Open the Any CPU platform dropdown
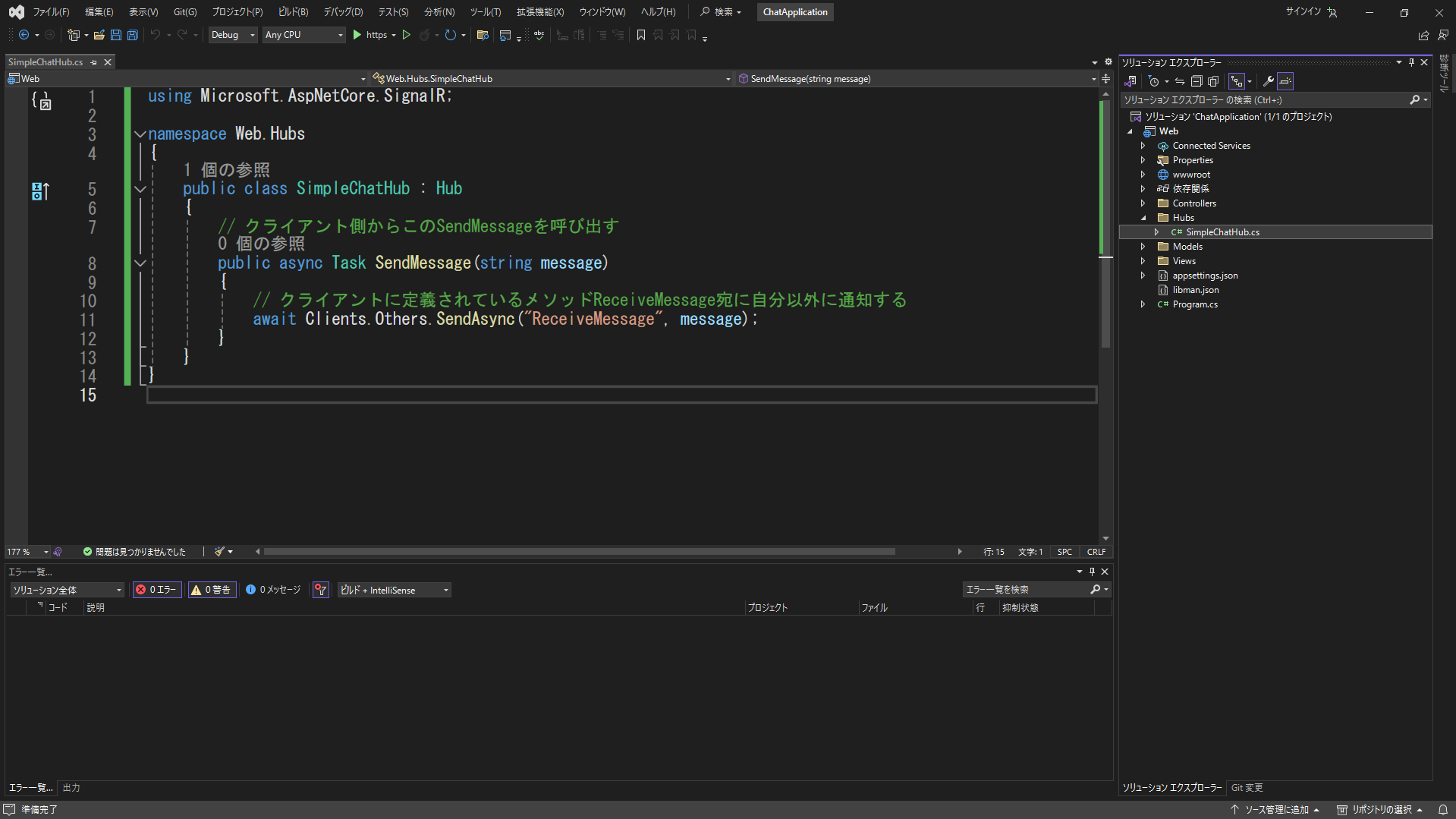1456x819 pixels. (x=304, y=35)
